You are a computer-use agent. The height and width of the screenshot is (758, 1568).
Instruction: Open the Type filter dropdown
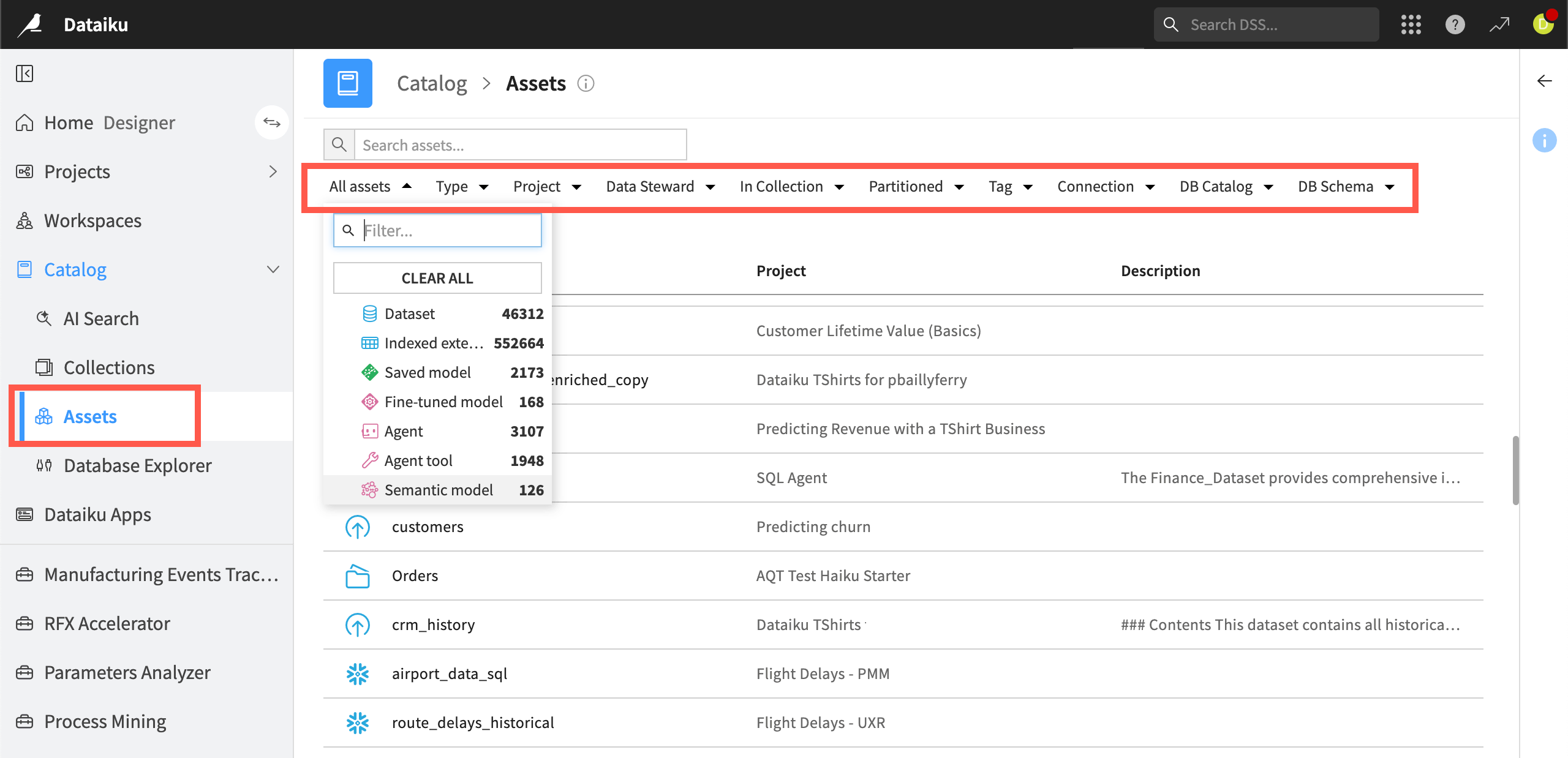(462, 186)
